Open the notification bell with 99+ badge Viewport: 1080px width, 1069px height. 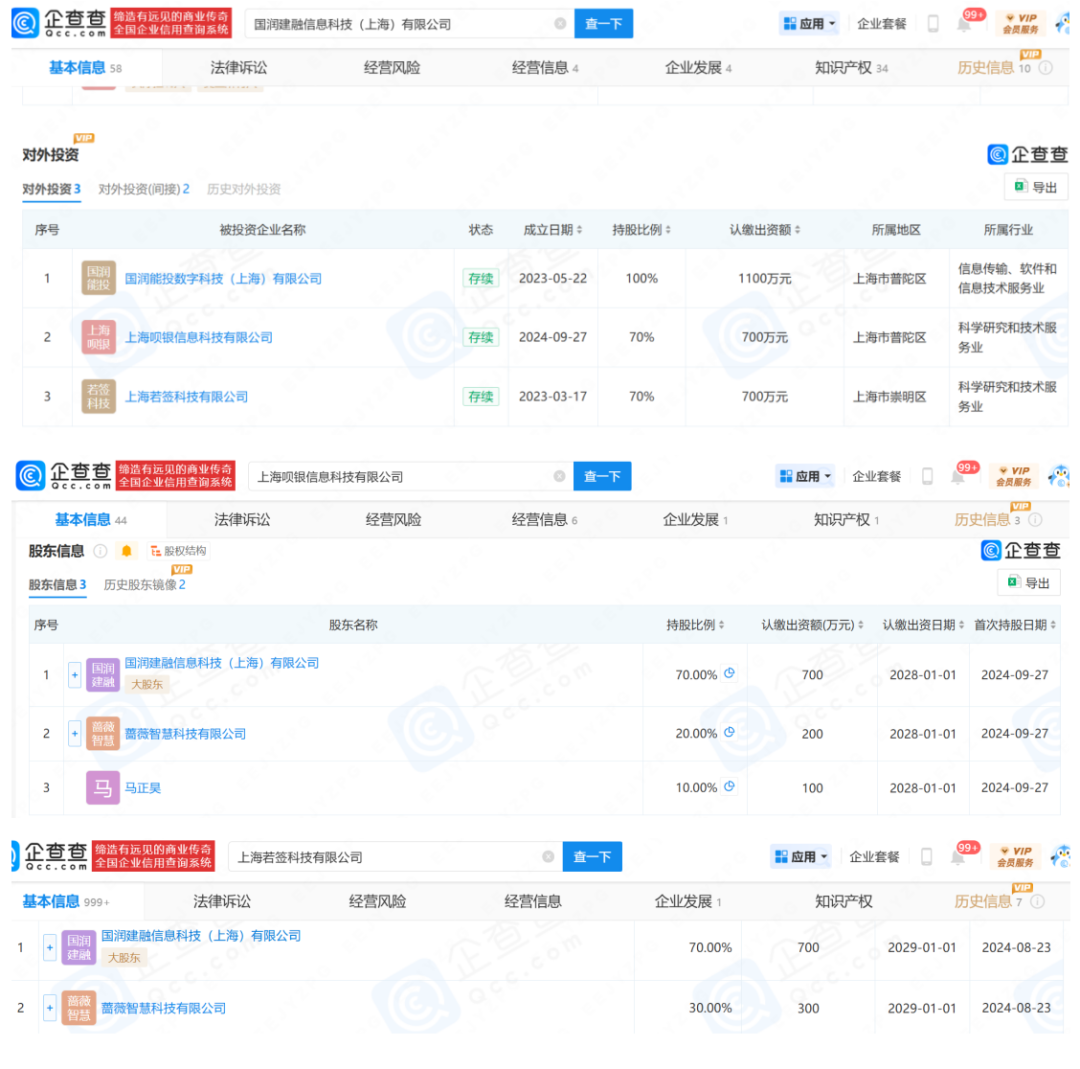point(964,23)
